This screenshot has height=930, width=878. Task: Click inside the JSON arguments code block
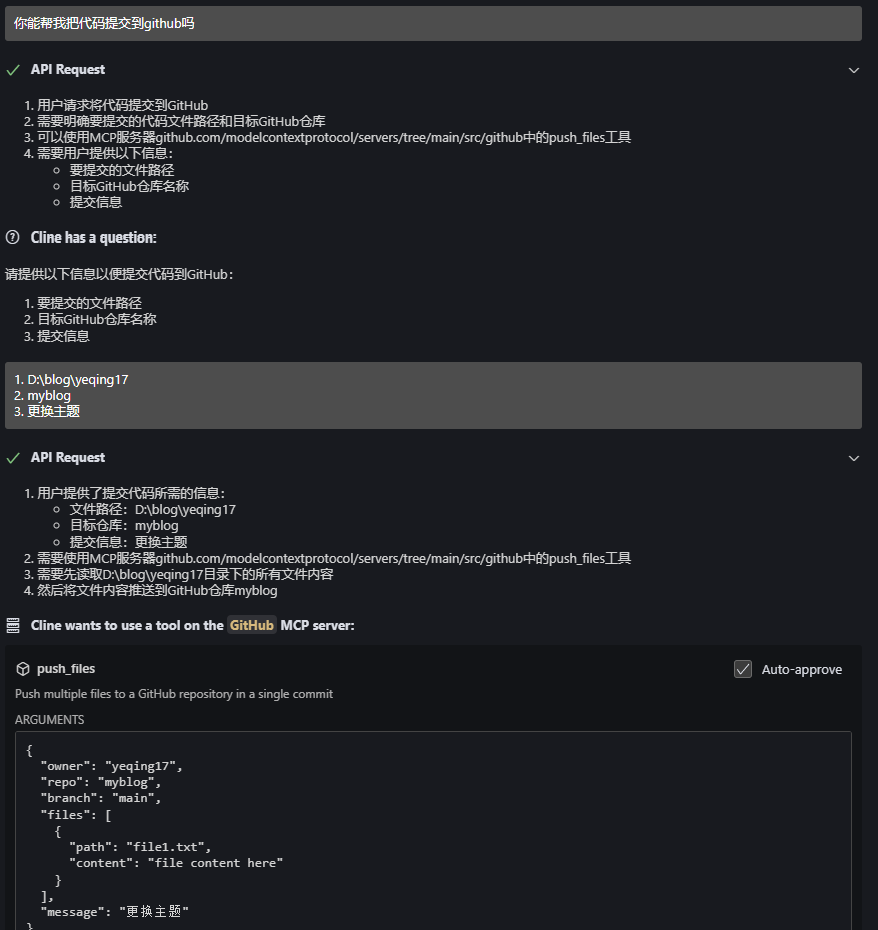point(433,830)
